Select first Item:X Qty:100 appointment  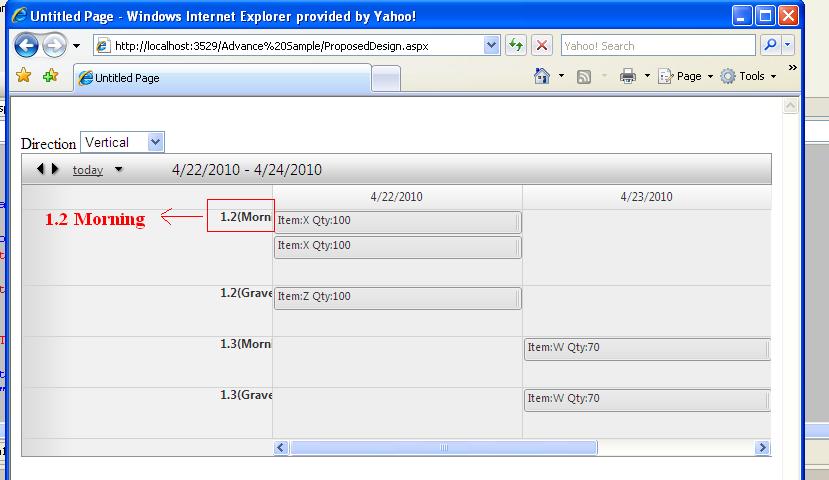pos(398,222)
